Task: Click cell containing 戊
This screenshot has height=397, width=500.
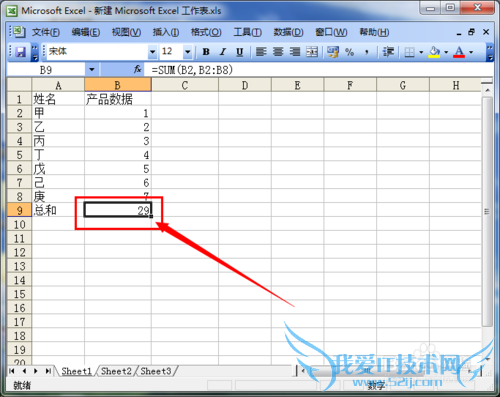Action: [58, 169]
